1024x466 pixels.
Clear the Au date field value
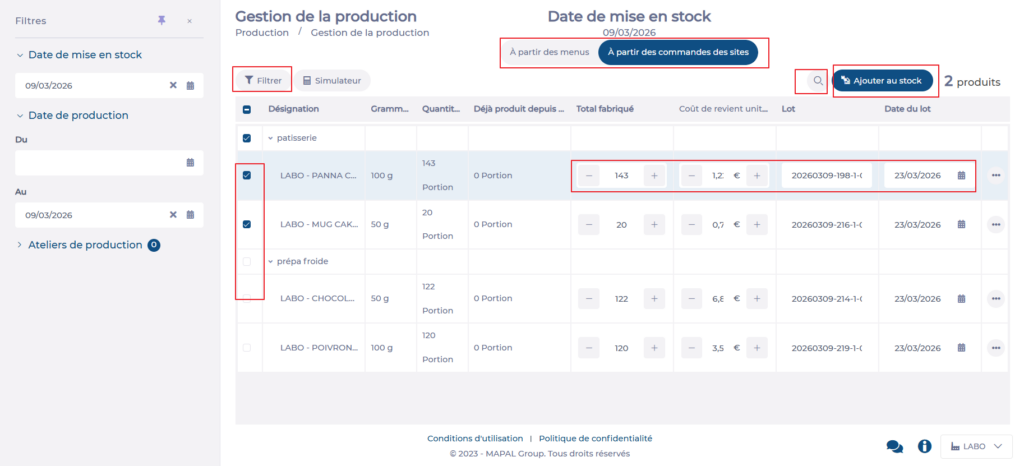[172, 215]
